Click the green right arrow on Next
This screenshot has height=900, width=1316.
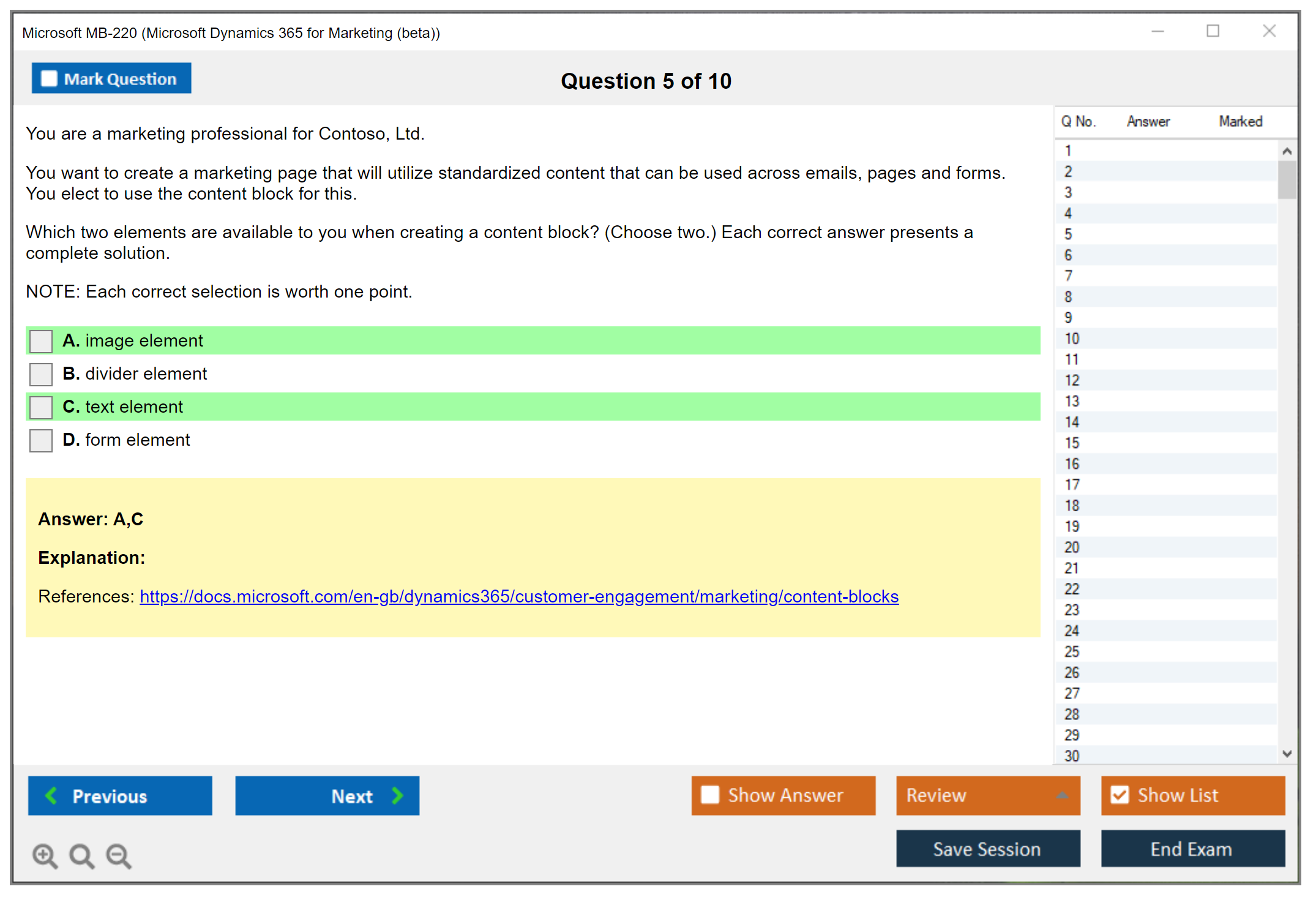coord(397,795)
